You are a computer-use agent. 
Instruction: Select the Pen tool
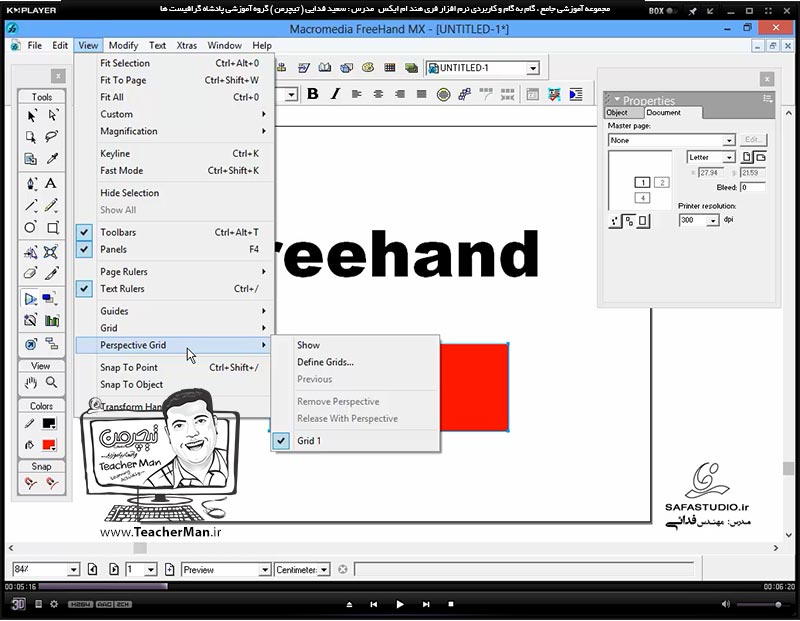tap(31, 184)
